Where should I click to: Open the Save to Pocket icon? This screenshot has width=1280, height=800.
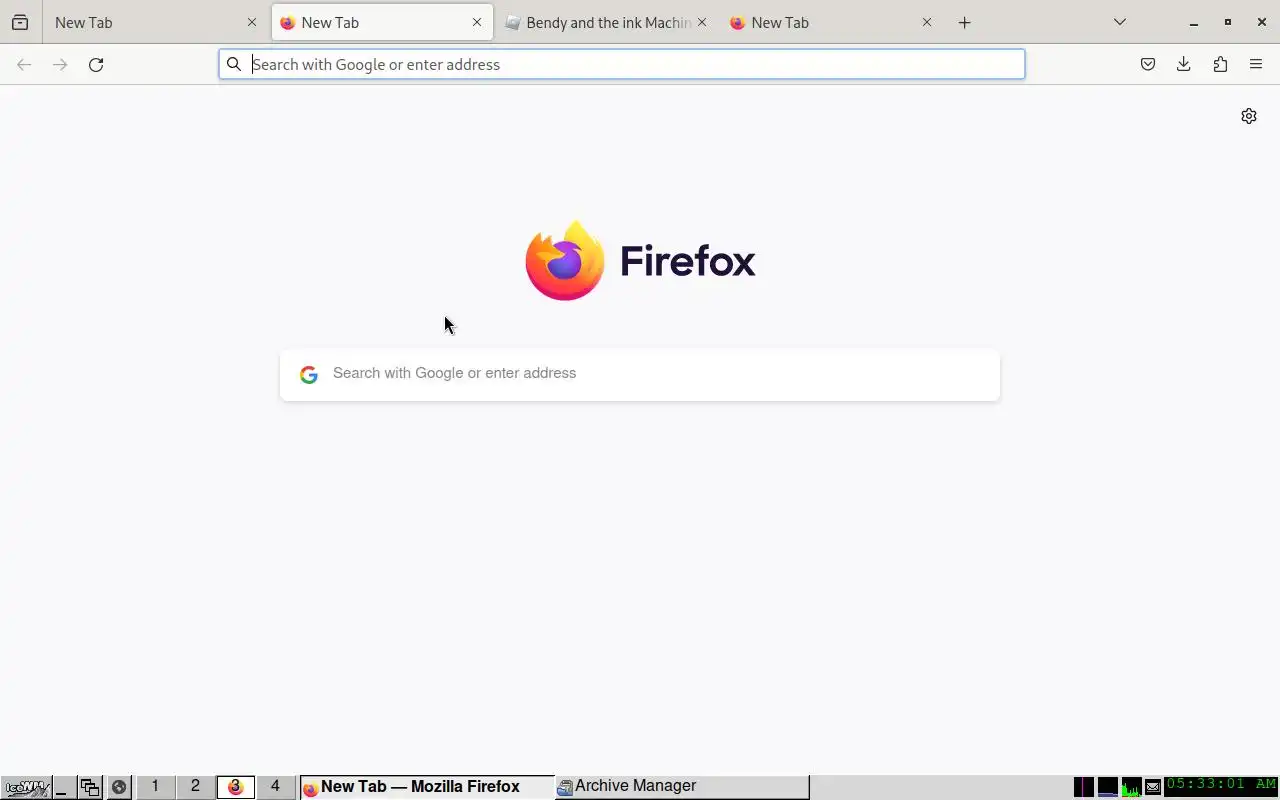point(1148,64)
